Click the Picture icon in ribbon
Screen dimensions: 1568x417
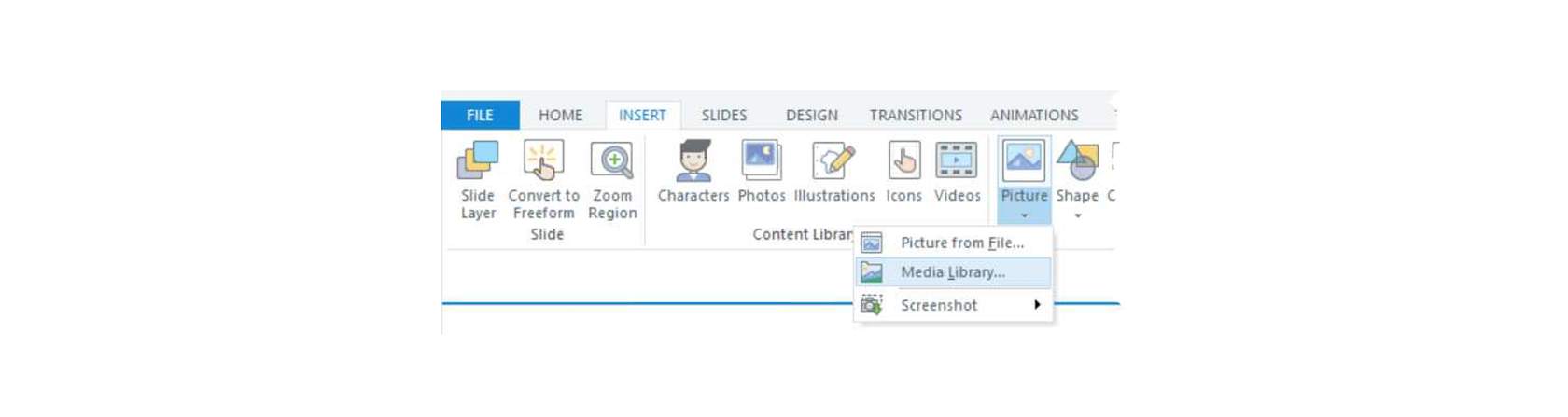(1024, 160)
